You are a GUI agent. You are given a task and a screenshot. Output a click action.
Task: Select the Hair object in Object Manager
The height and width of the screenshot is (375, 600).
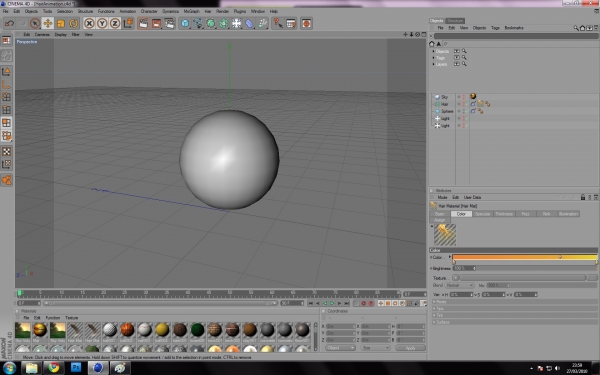click(x=444, y=104)
